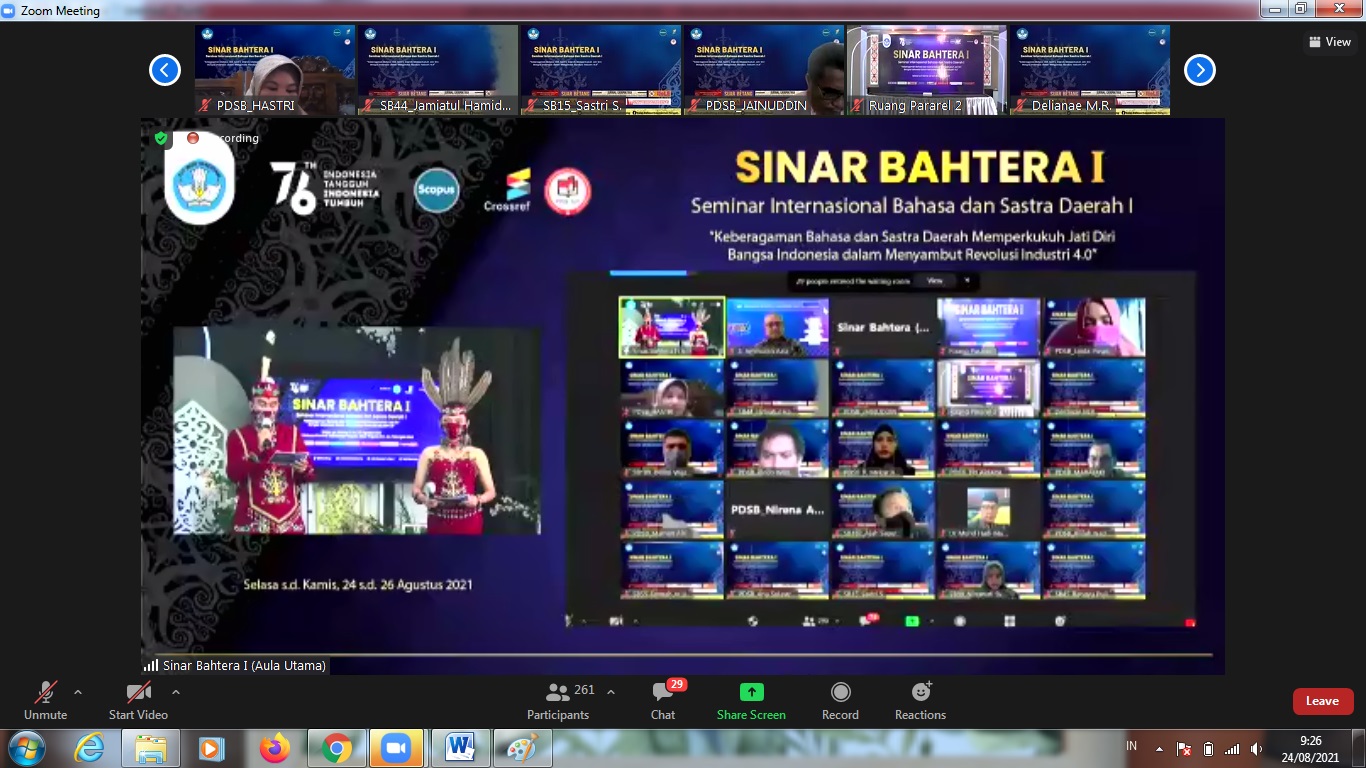Viewport: 1366px width, 768px height.
Task: Launch the Zoom app from the taskbar
Action: coord(398,747)
